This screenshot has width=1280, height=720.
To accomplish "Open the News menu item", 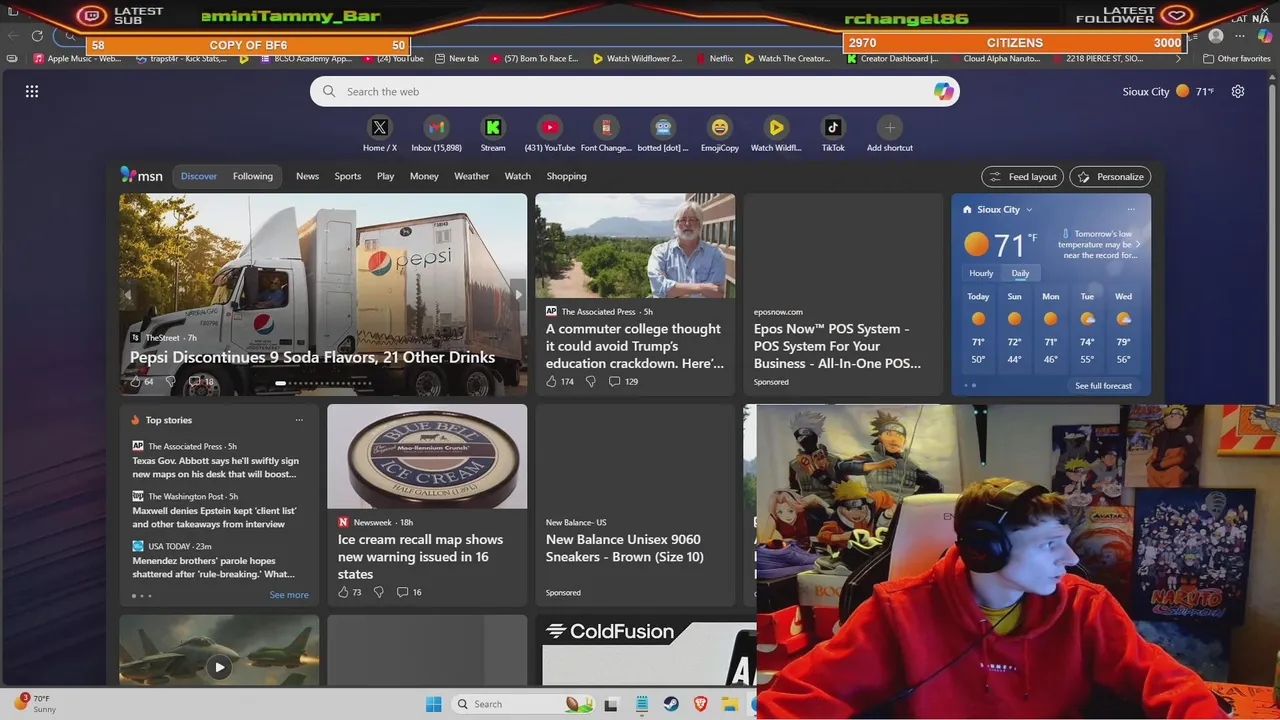I will pyautogui.click(x=307, y=176).
